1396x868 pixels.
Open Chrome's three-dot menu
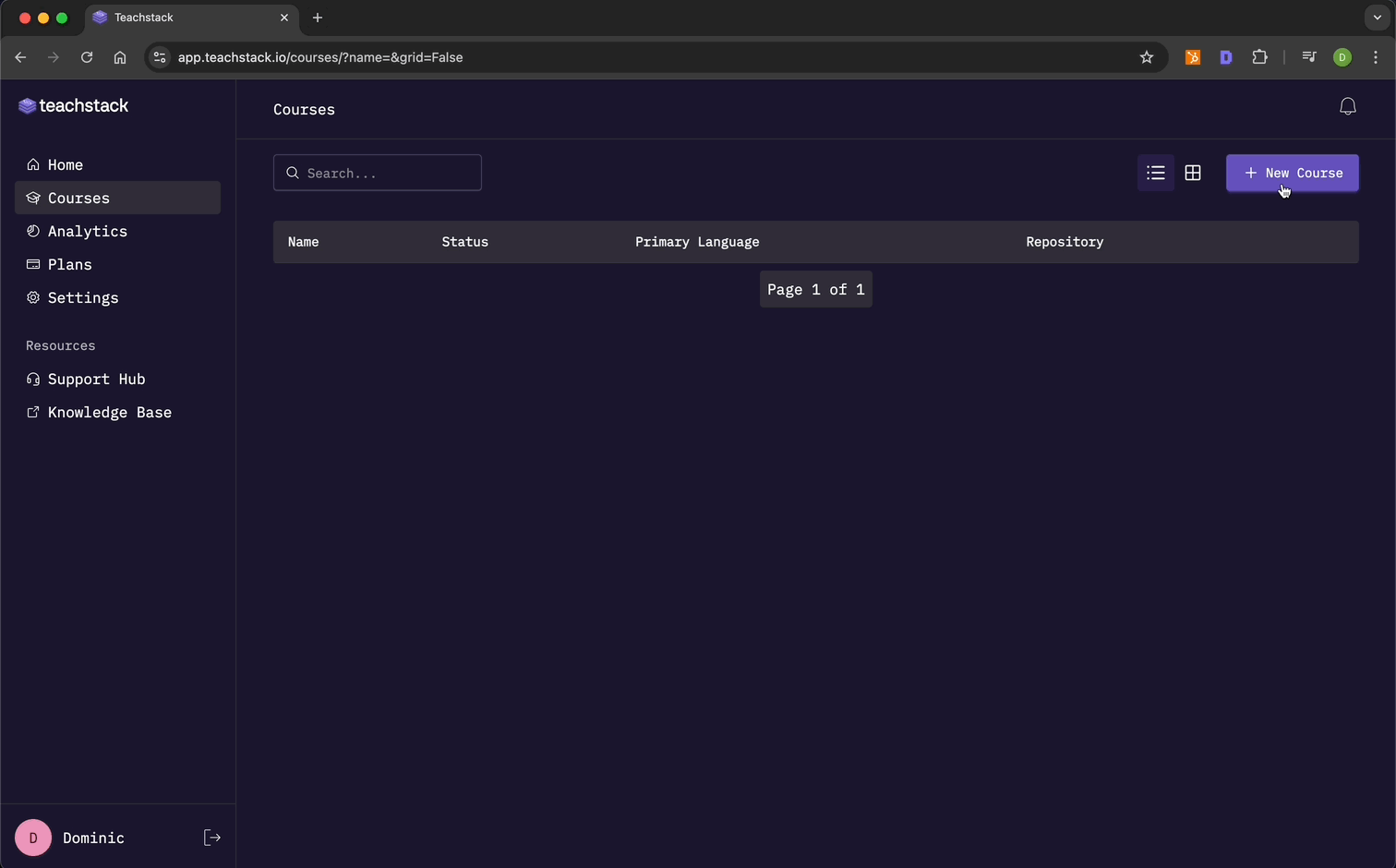(x=1375, y=57)
